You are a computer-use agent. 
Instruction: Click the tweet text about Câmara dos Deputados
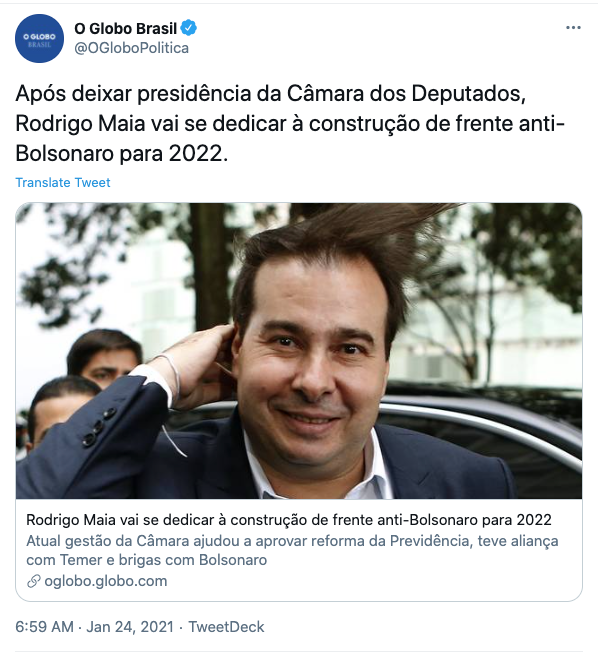pos(271,94)
